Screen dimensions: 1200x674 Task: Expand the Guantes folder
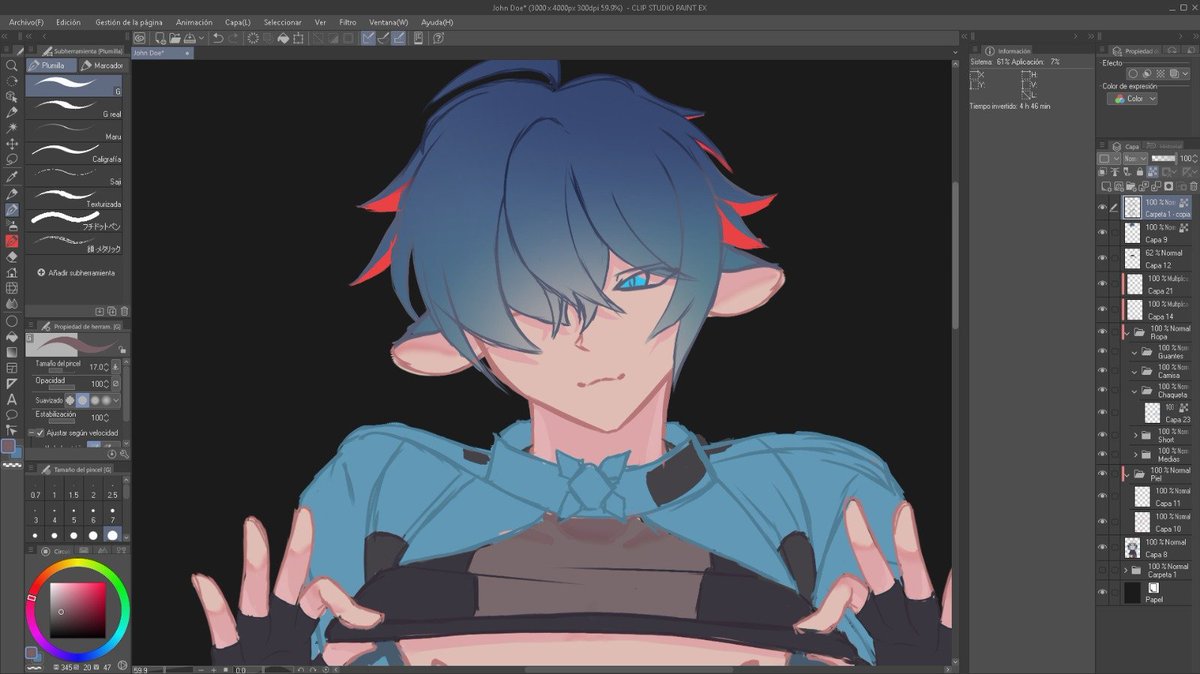coord(1135,351)
